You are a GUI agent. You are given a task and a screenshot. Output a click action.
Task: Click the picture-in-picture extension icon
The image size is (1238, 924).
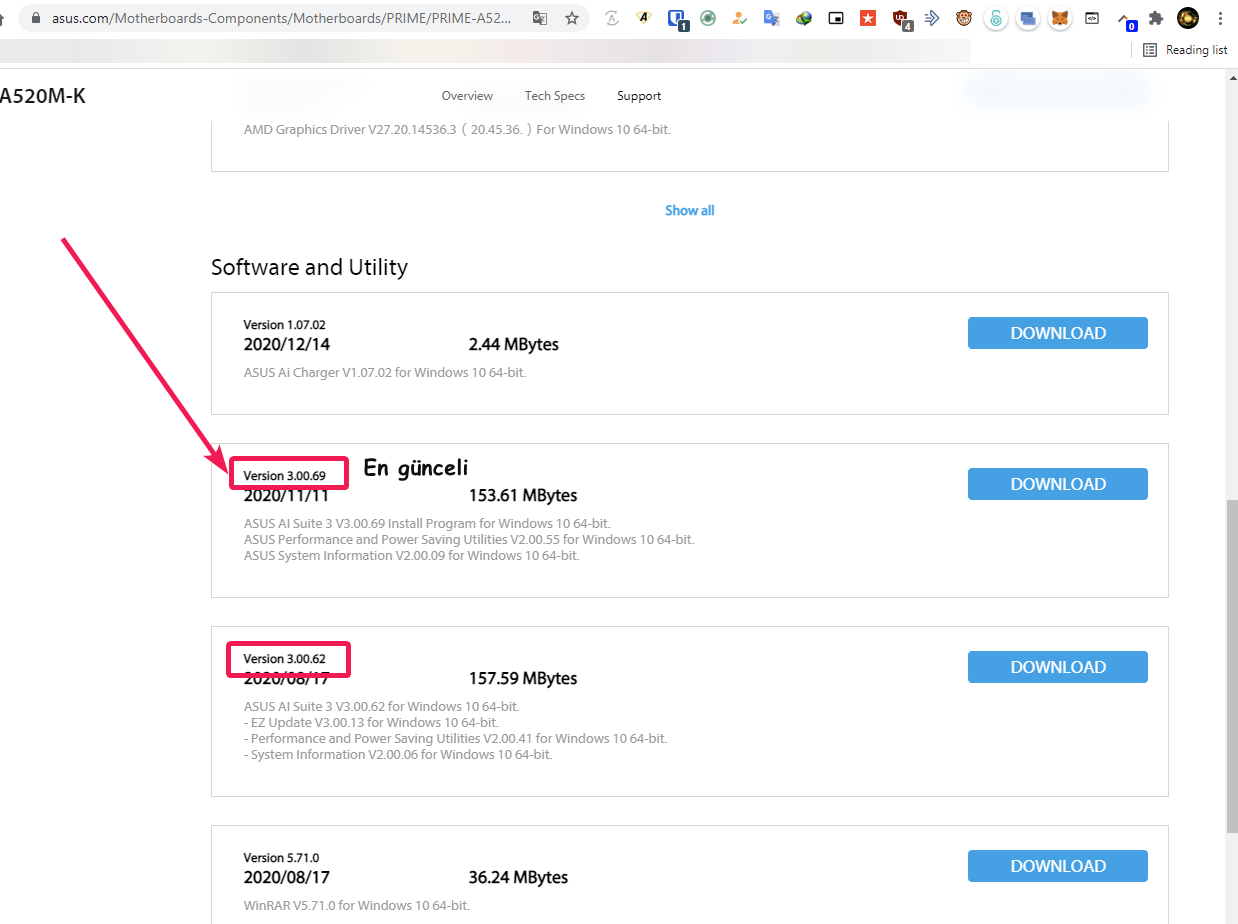click(836, 18)
